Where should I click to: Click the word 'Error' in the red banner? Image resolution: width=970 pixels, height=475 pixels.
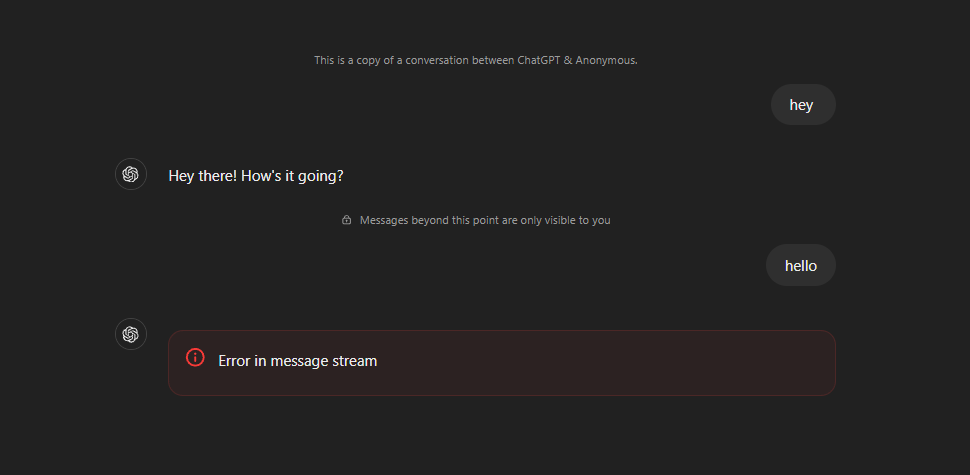pyautogui.click(x=234, y=361)
